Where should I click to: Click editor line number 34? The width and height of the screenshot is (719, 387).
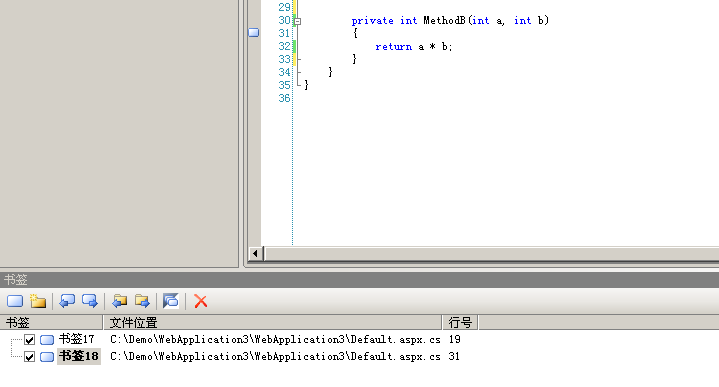tap(284, 72)
